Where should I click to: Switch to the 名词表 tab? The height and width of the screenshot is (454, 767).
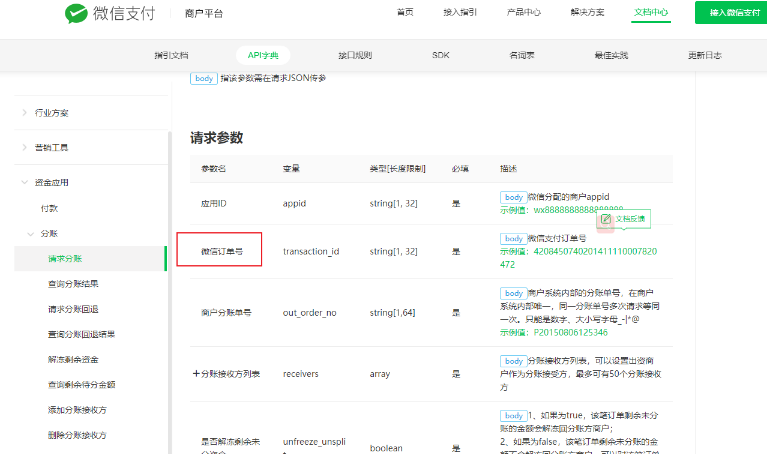tap(522, 55)
